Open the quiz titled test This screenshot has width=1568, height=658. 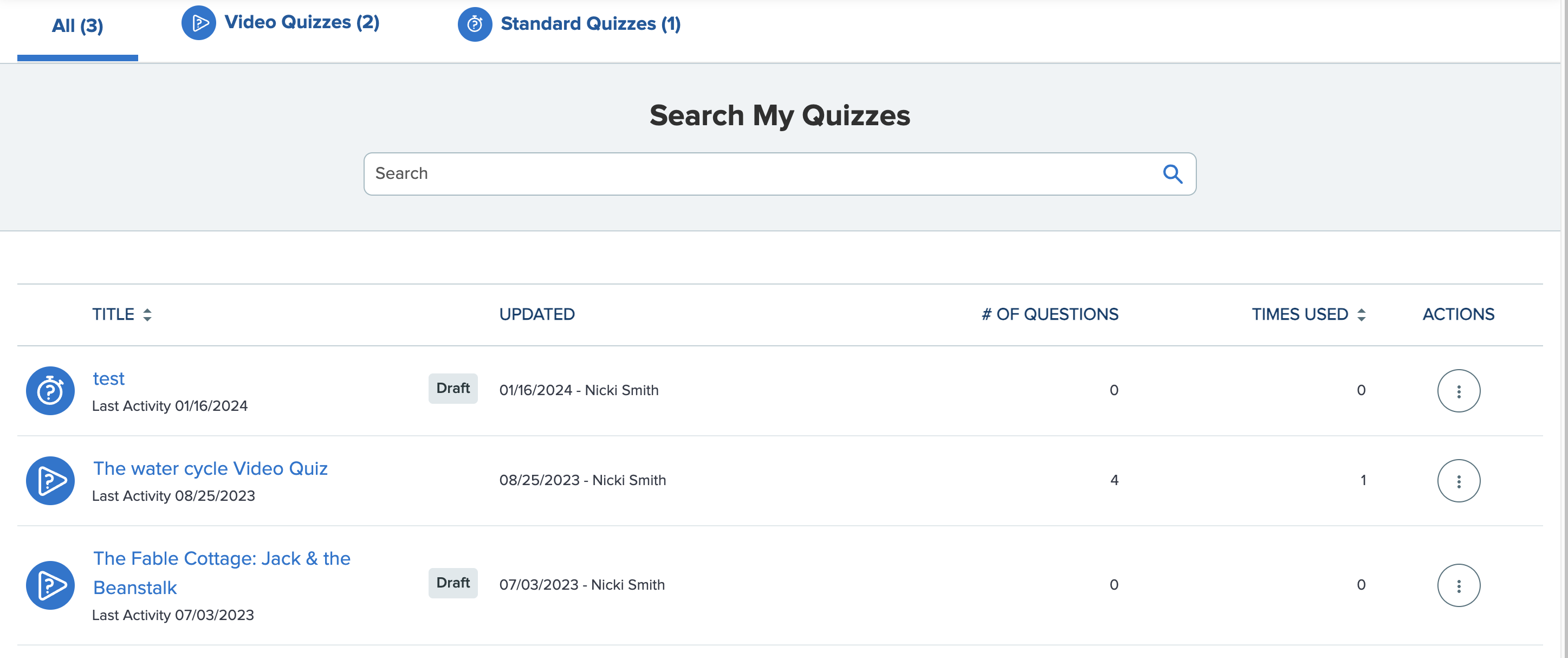[x=108, y=378]
